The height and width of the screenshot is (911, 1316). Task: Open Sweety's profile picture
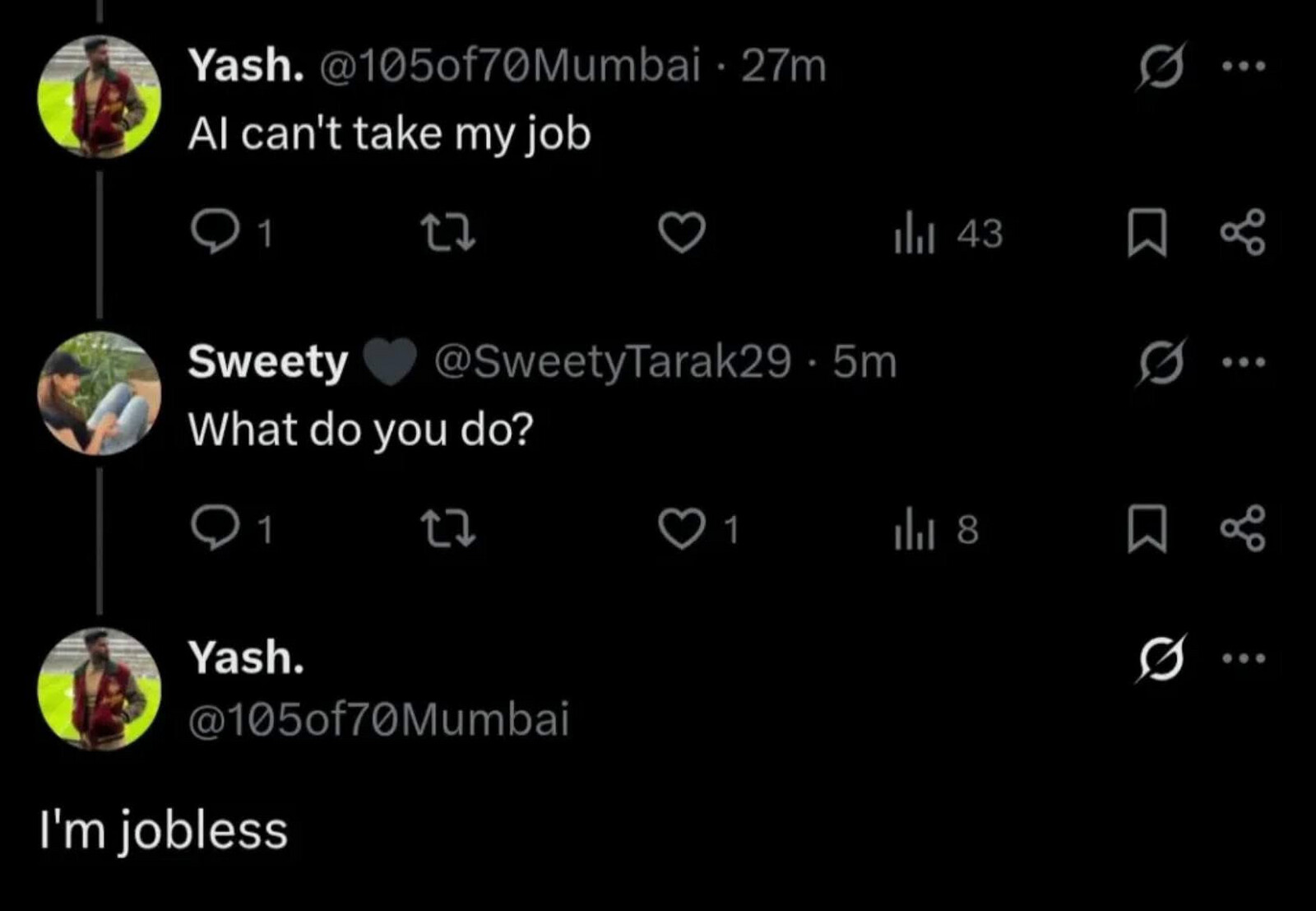click(x=100, y=393)
